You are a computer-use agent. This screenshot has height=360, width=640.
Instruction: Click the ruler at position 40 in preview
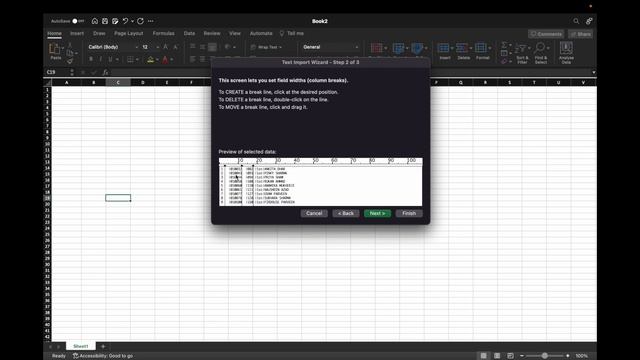(297, 161)
